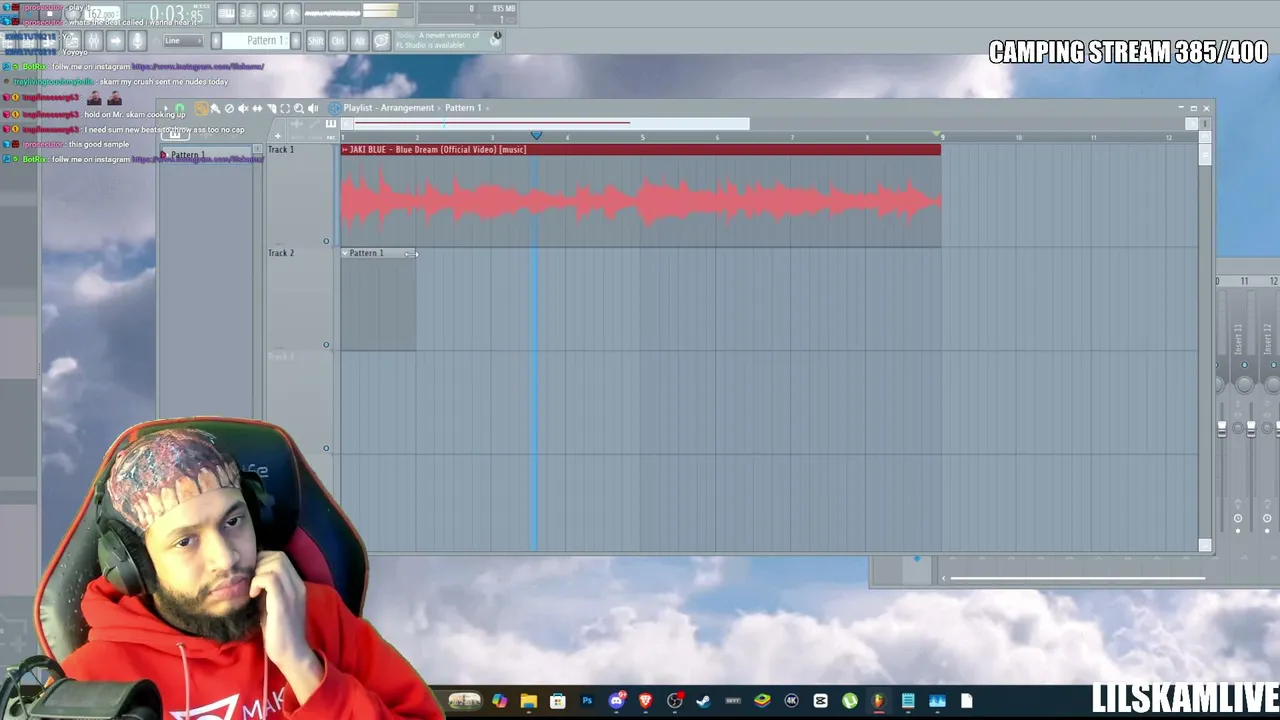
Task: Select the Track 1 header label
Action: 281,150
